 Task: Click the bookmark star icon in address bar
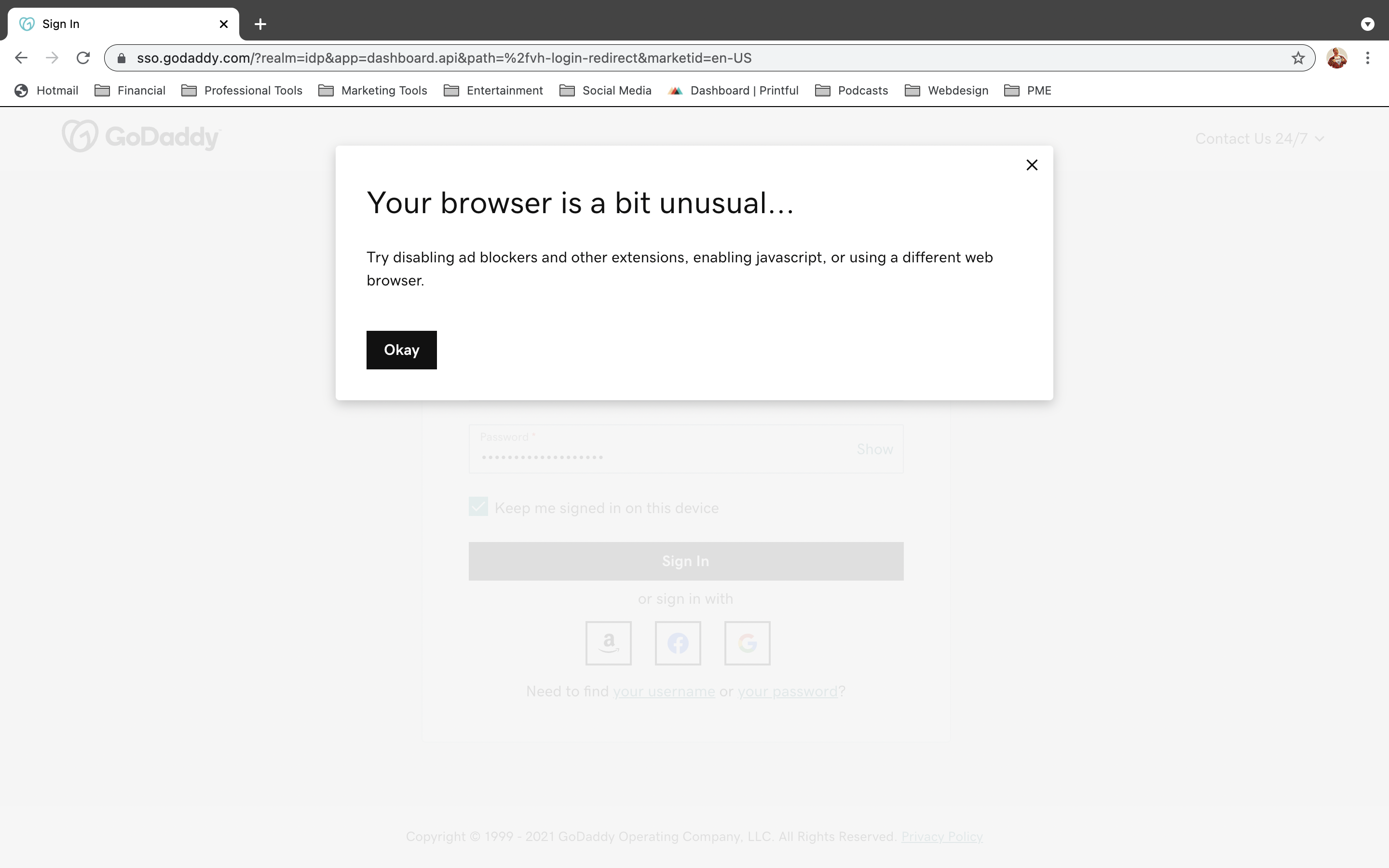(x=1298, y=57)
